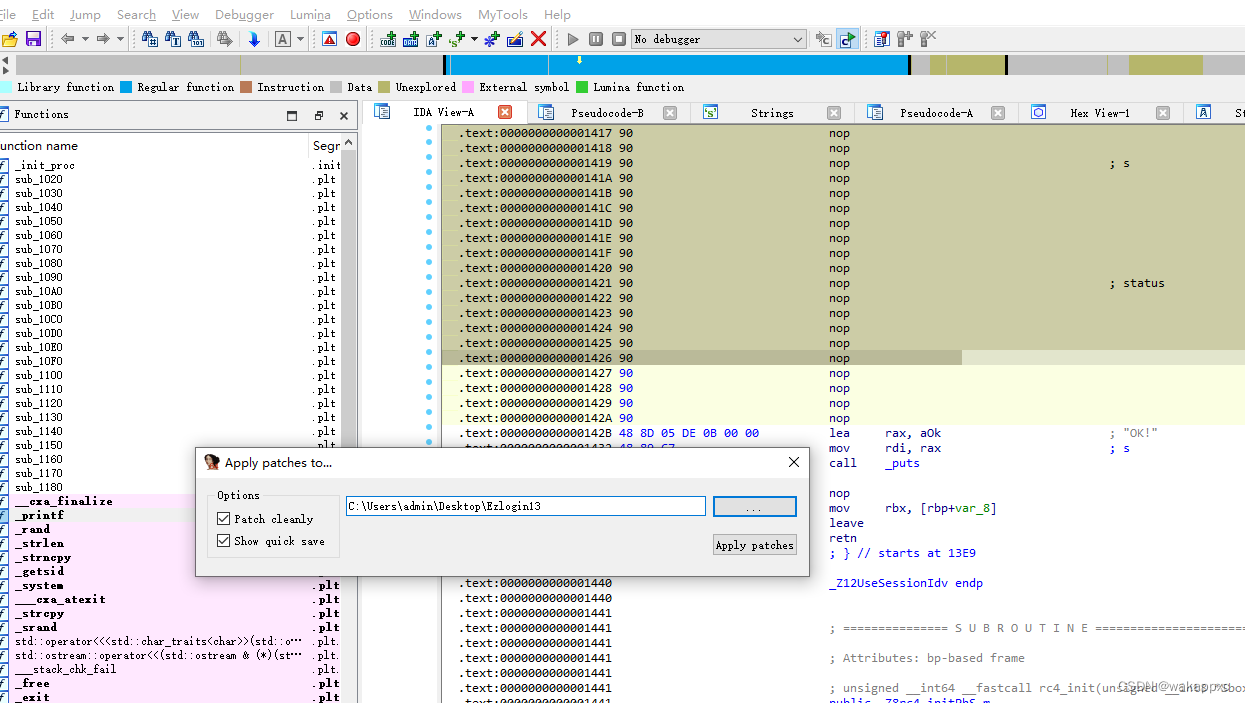Close the 'Apply patches to...' dialog
This screenshot has height=703, width=1245.
(x=794, y=462)
